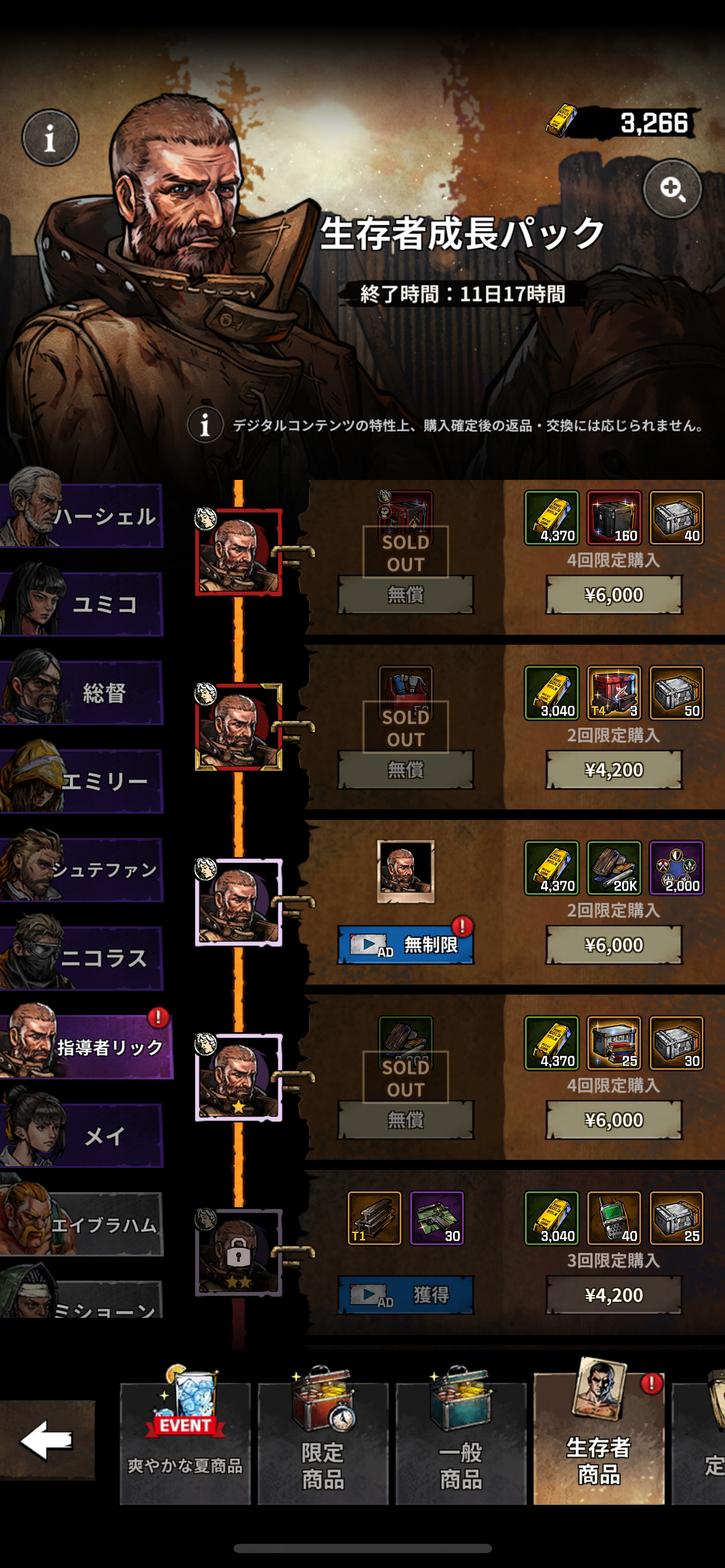Watch ad via 無制限 button
The image size is (725, 1568).
(x=406, y=944)
